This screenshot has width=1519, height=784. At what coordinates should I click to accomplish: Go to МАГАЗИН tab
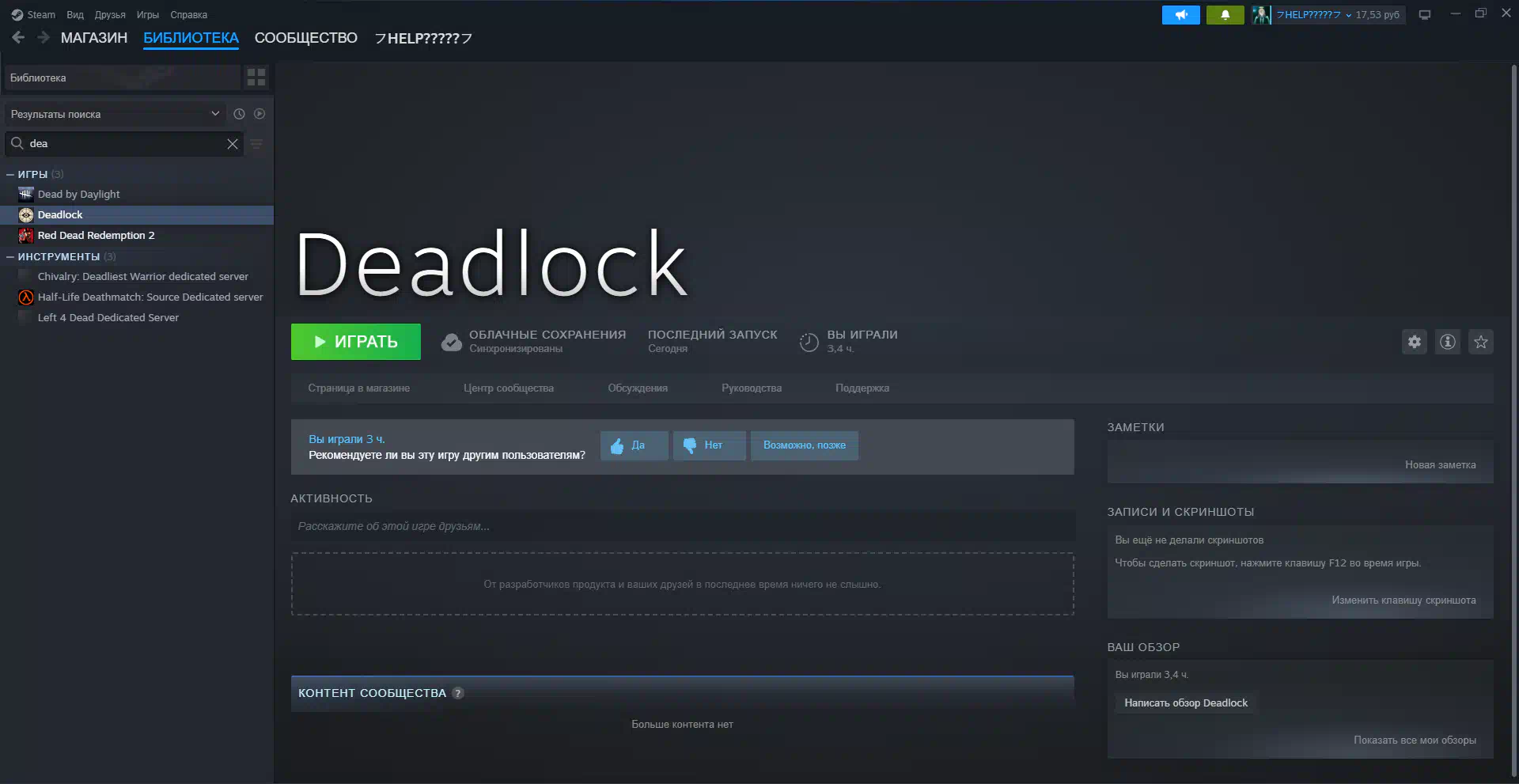click(94, 38)
